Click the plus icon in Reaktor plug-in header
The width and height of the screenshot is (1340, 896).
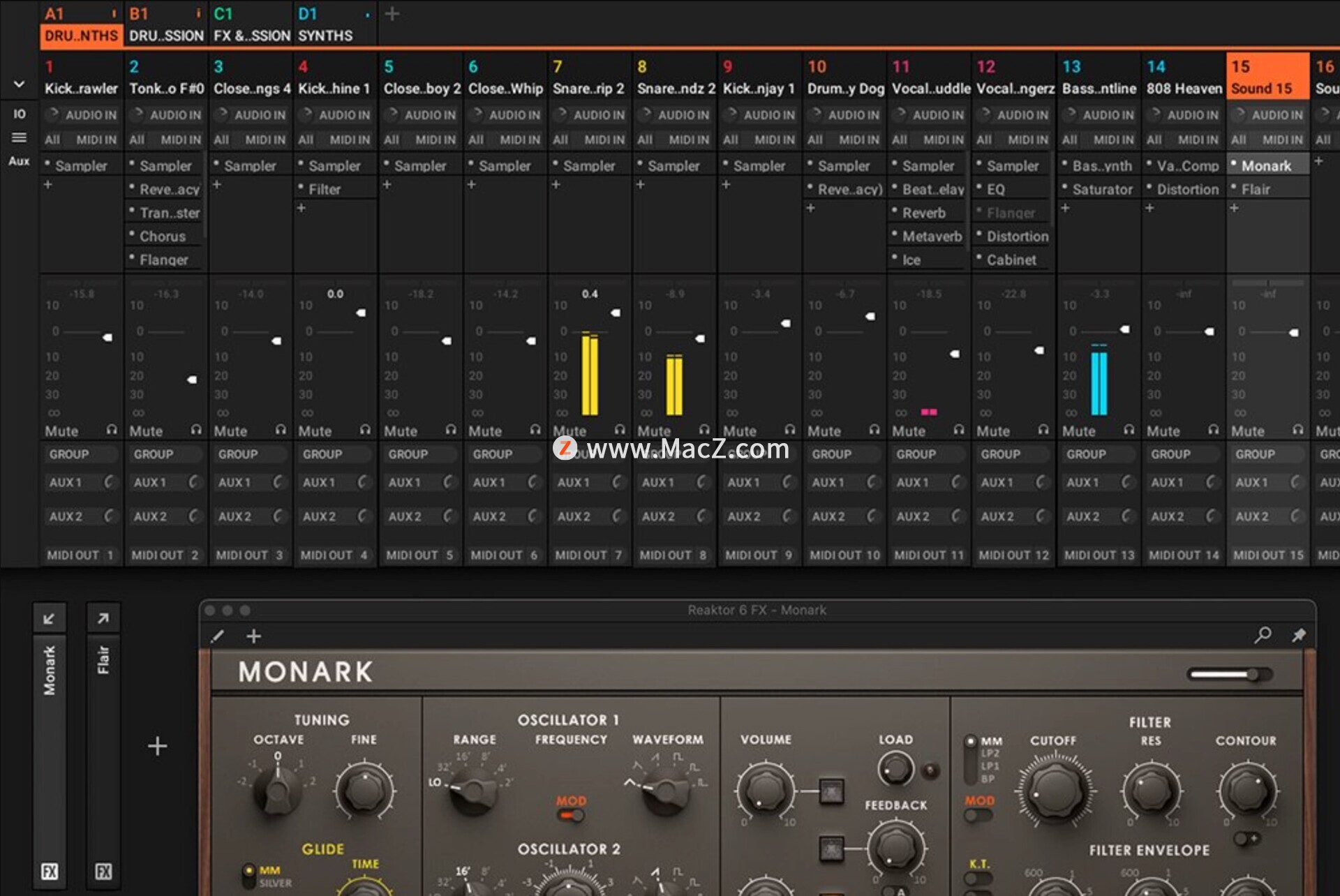tap(254, 636)
